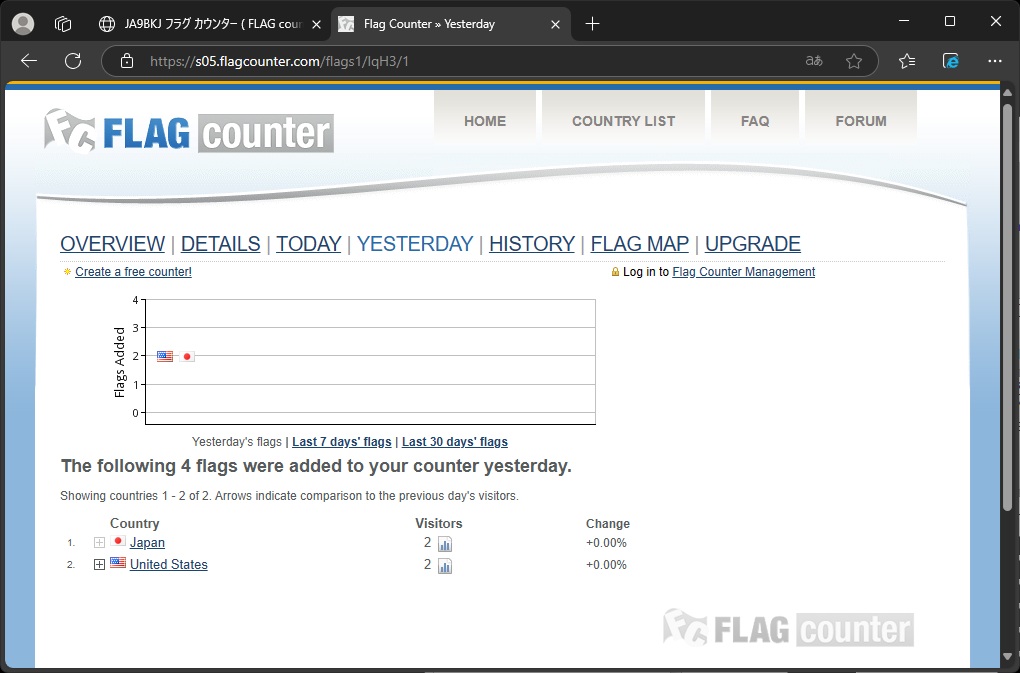
Task: Reload the page with the refresh icon
Action: [x=73, y=61]
